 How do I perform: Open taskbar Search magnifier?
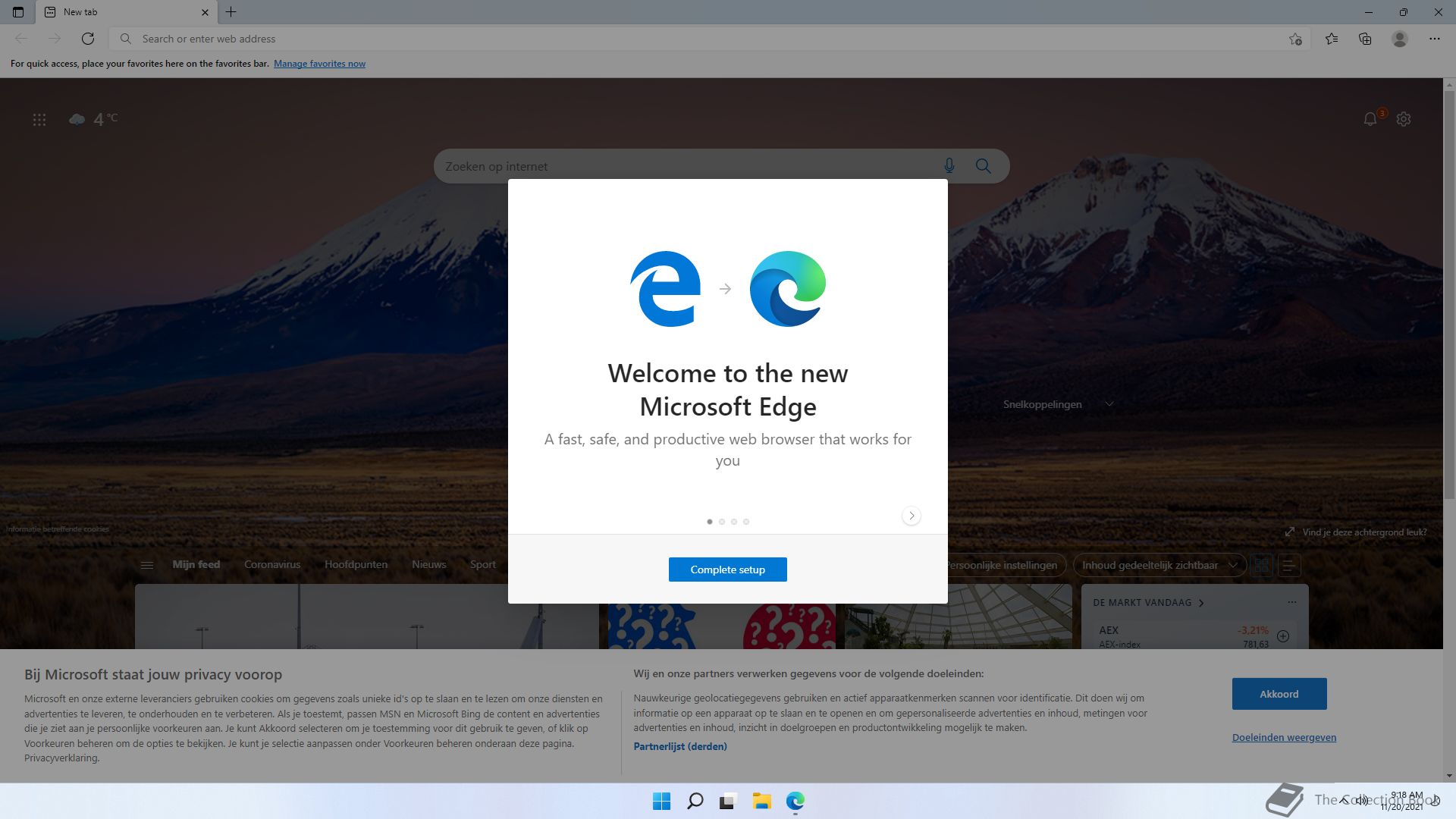[x=695, y=801]
